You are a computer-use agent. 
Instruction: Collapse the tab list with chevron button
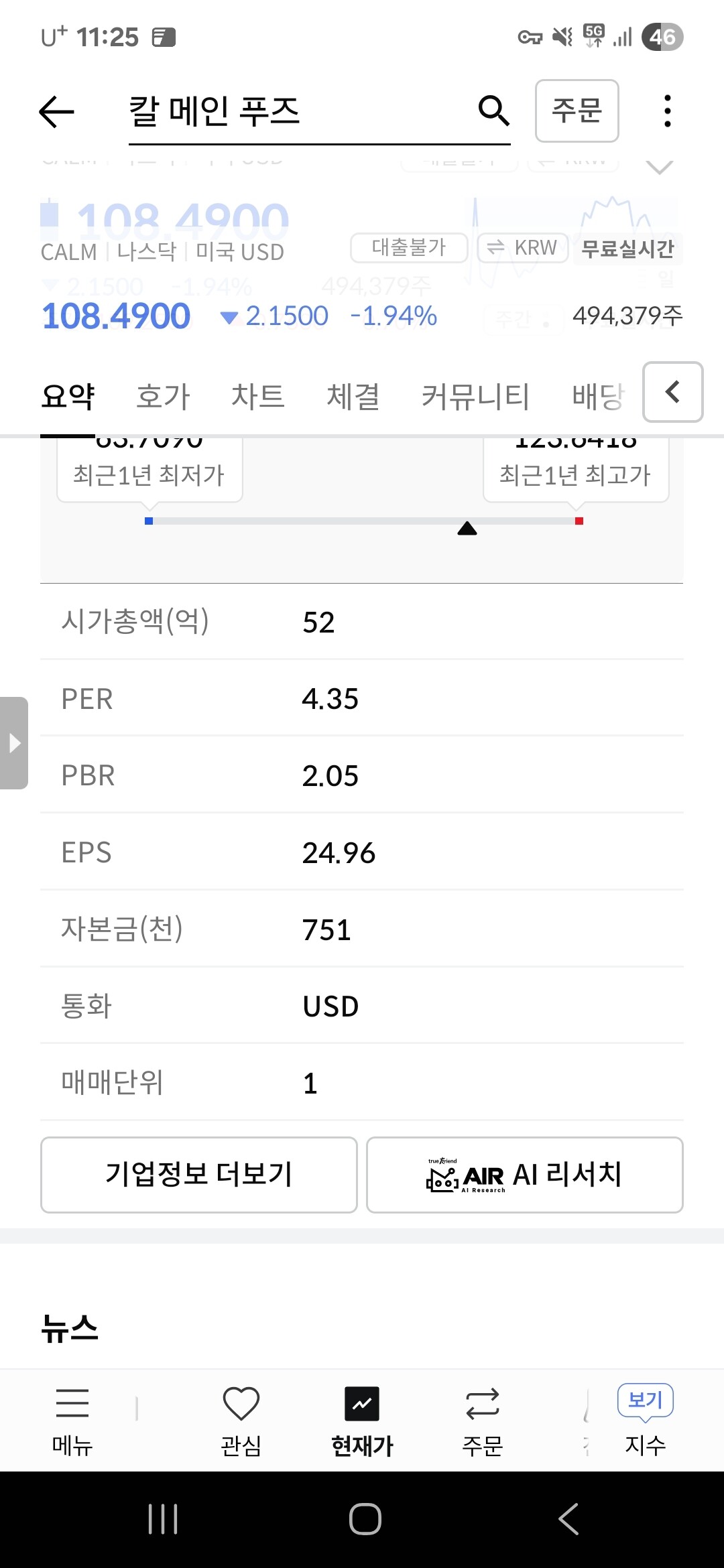click(672, 392)
